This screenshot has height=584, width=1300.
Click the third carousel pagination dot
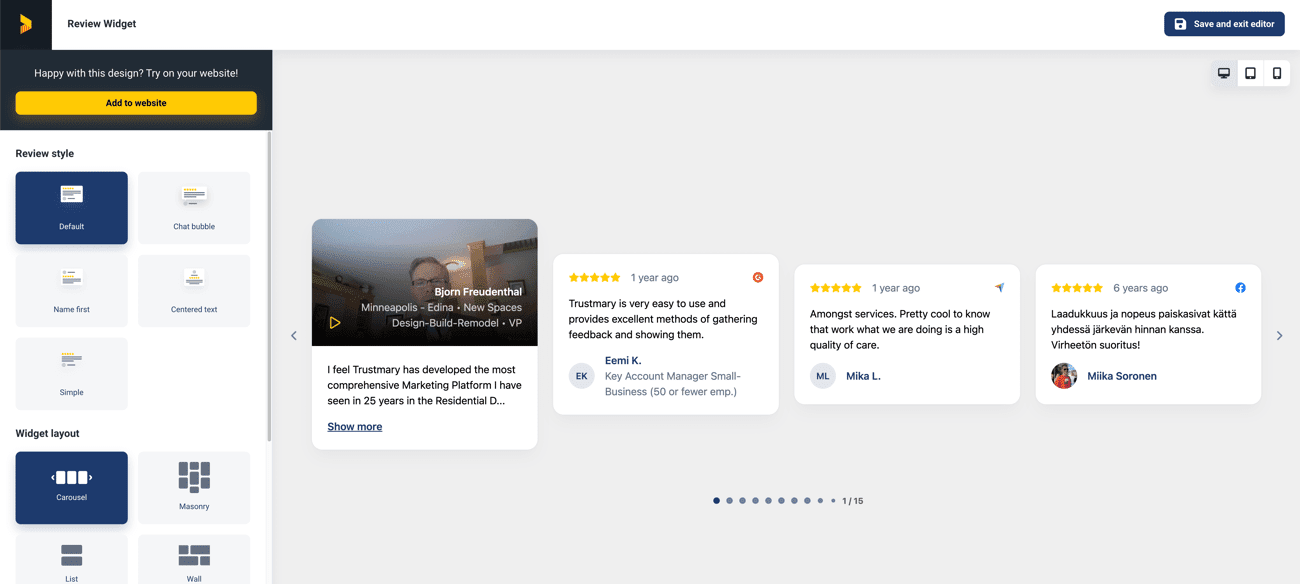[742, 501]
